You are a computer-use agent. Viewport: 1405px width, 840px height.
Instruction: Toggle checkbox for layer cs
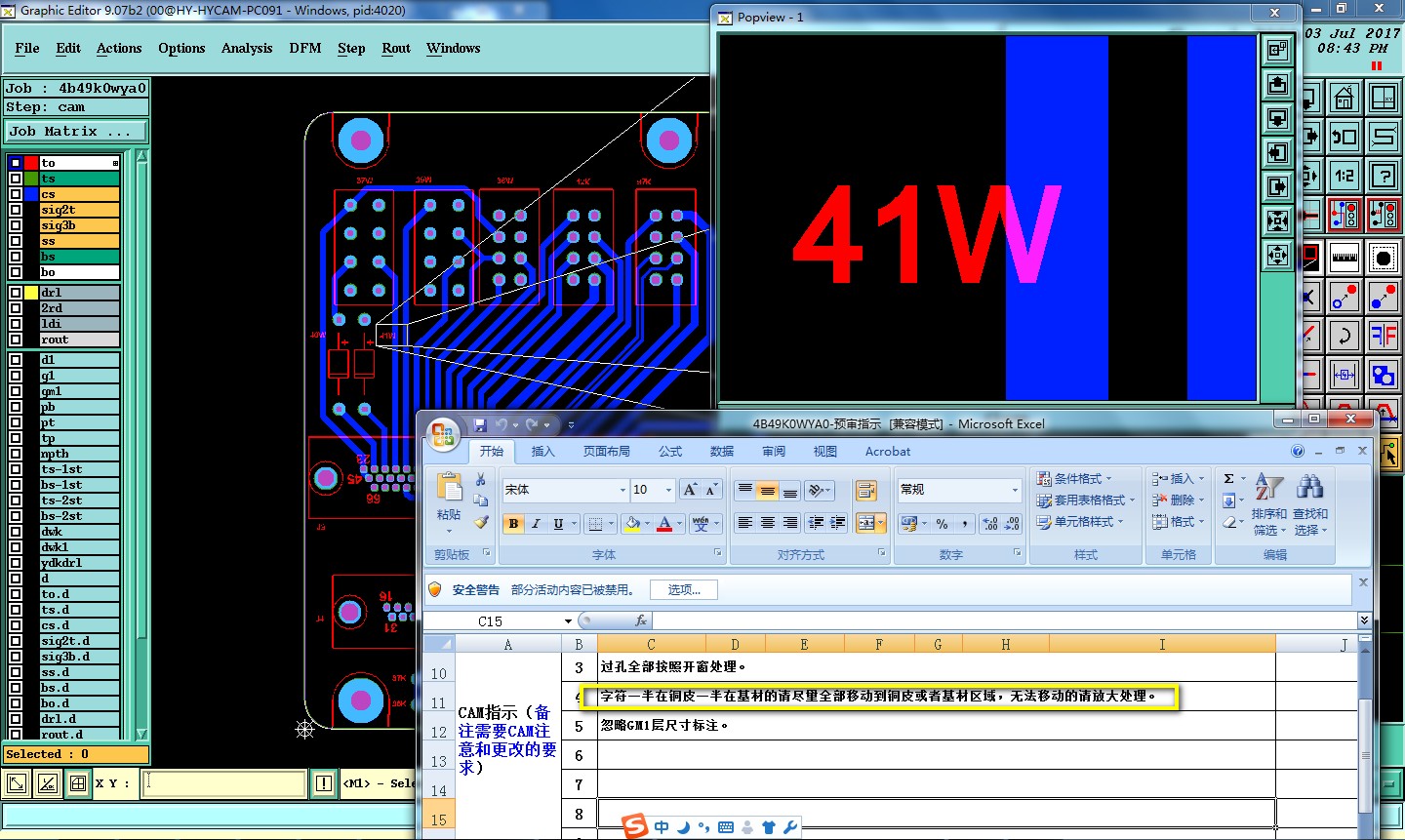tap(16, 194)
